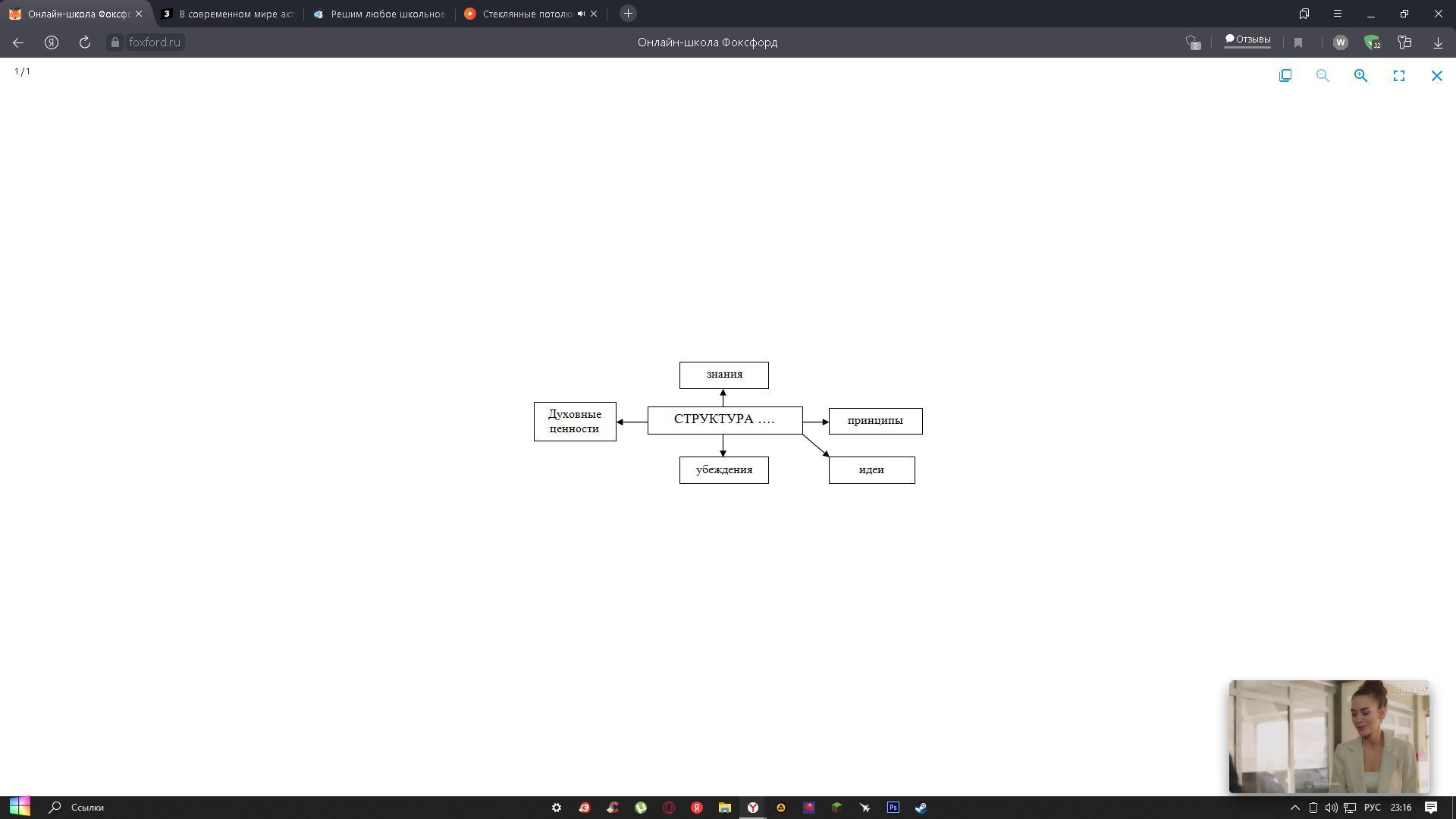Open the Windows notification center

(1431, 808)
